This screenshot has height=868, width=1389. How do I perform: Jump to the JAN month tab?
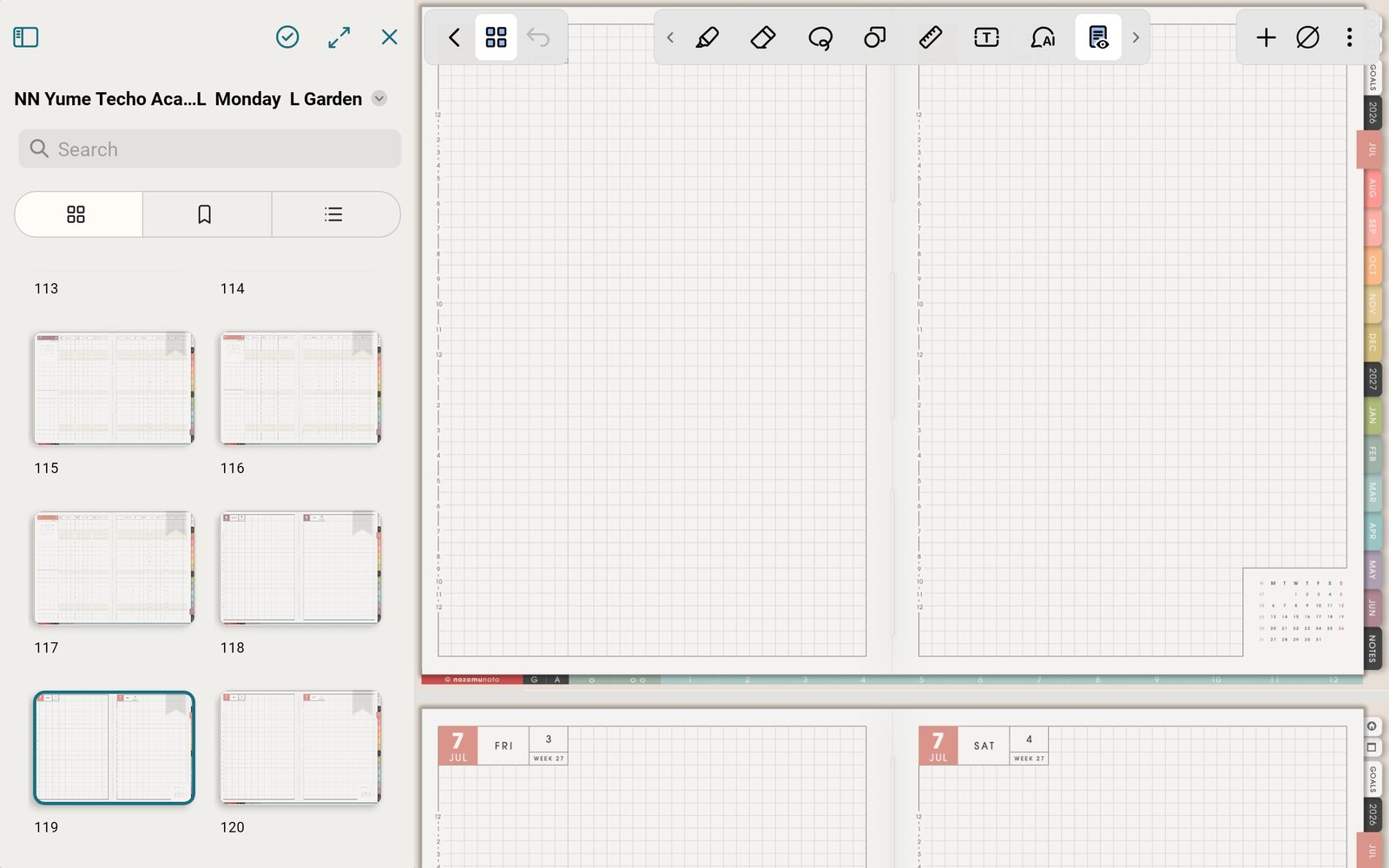coord(1373,415)
